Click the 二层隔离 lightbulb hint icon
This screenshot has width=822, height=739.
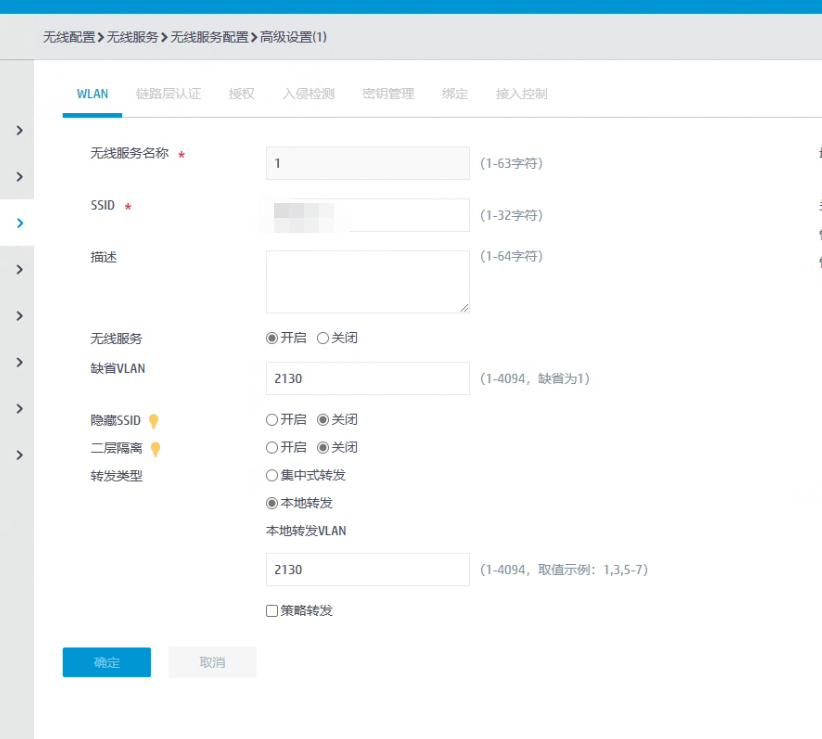point(155,449)
